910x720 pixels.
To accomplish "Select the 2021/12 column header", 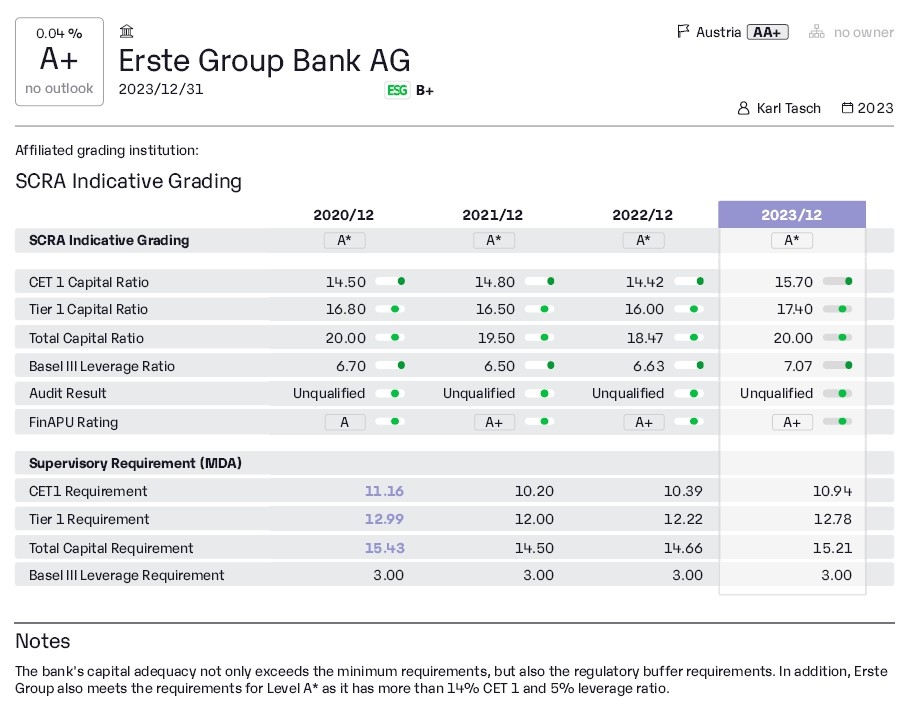I will [x=493, y=215].
